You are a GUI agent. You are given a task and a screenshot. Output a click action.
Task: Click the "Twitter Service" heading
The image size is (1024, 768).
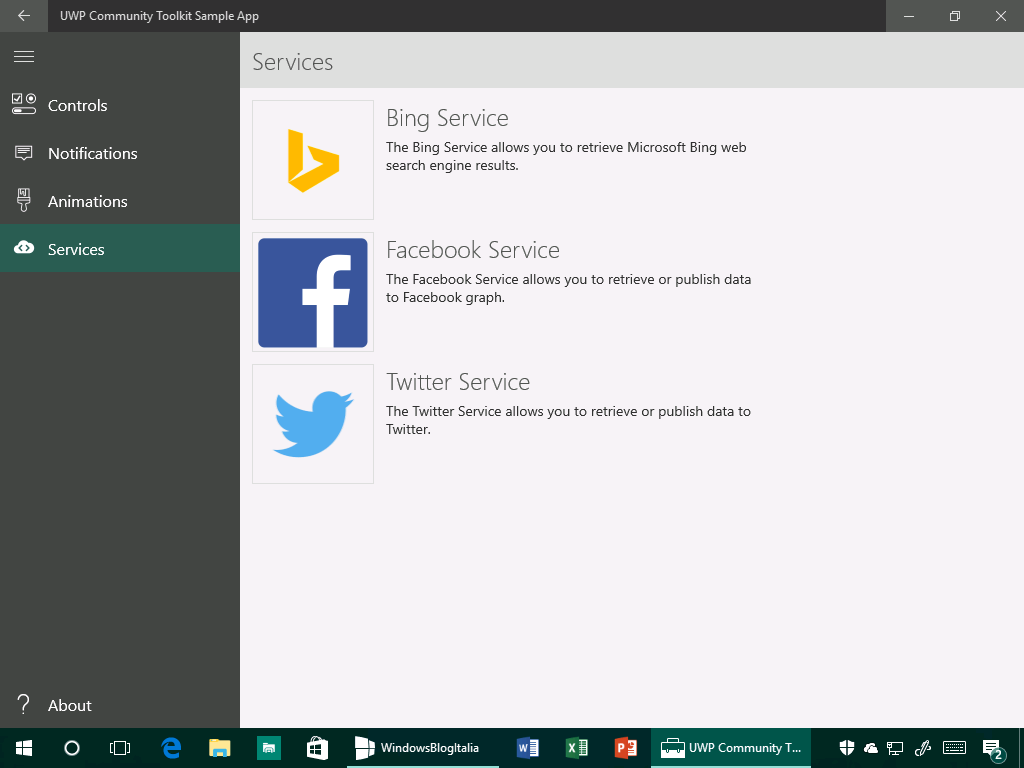[x=458, y=382]
